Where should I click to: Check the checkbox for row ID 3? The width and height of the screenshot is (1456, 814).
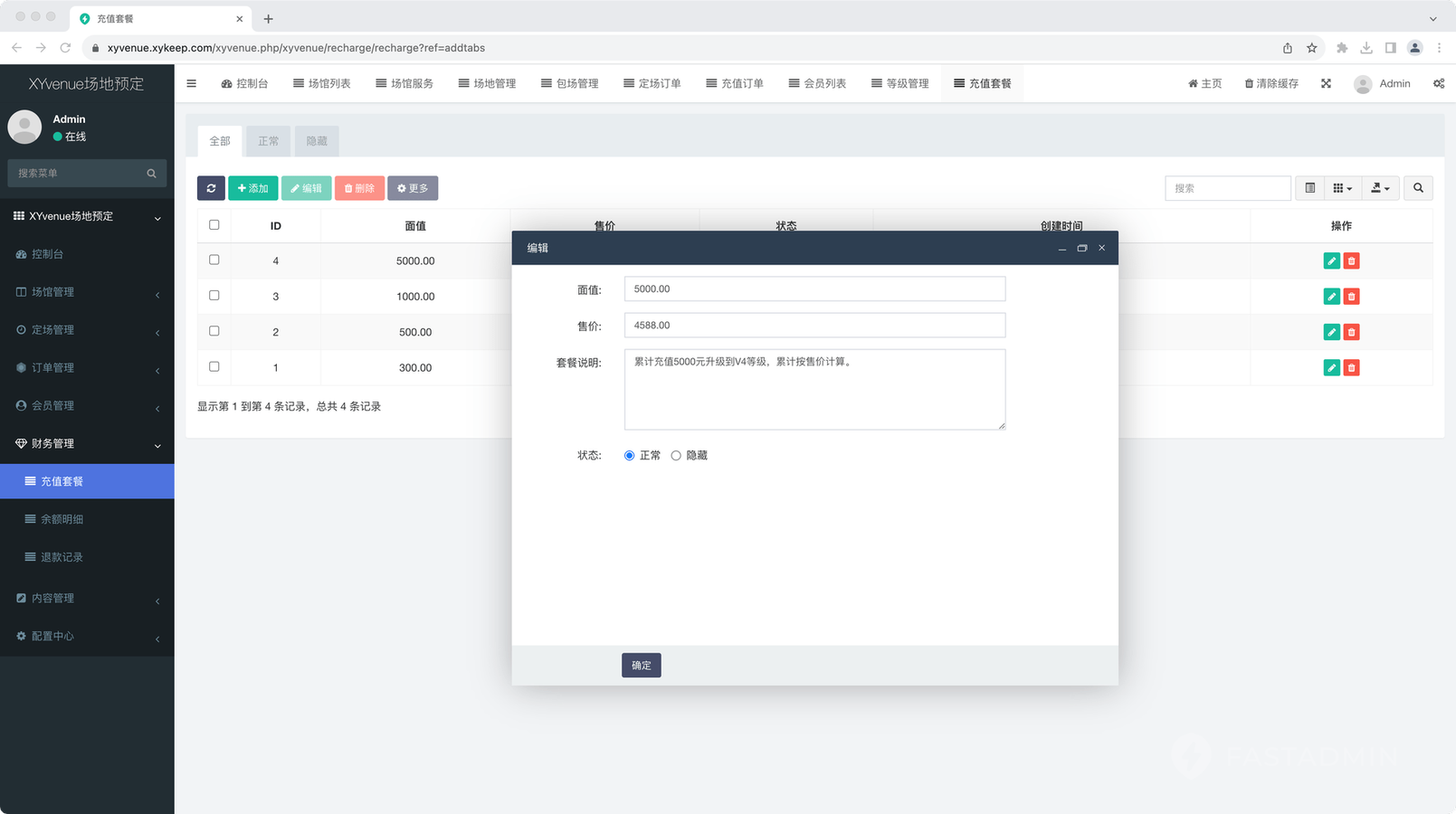tap(214, 296)
